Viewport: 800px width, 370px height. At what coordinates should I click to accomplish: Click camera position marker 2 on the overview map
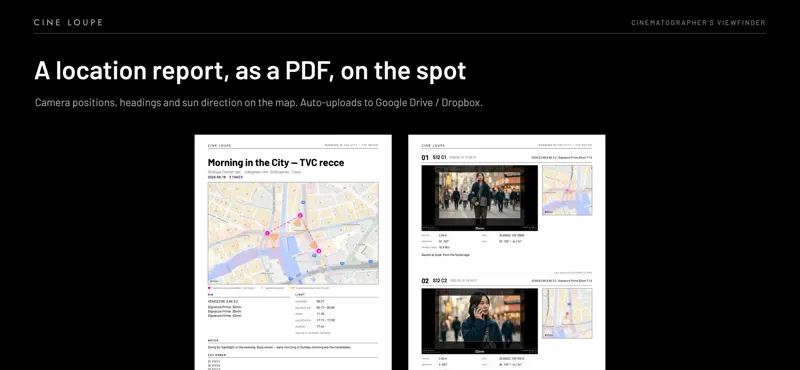click(x=301, y=215)
